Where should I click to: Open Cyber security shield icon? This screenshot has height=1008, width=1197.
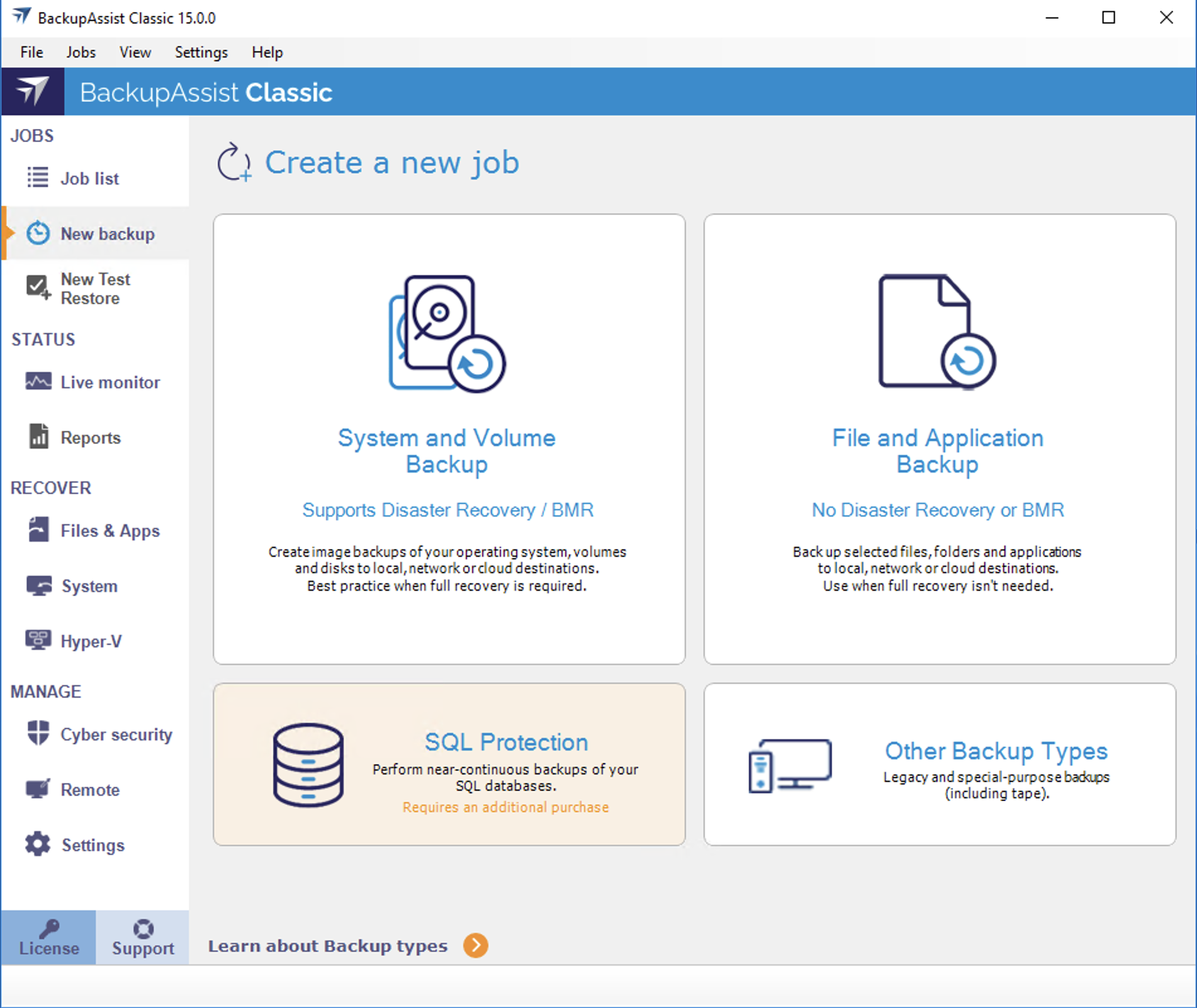pyautogui.click(x=38, y=734)
